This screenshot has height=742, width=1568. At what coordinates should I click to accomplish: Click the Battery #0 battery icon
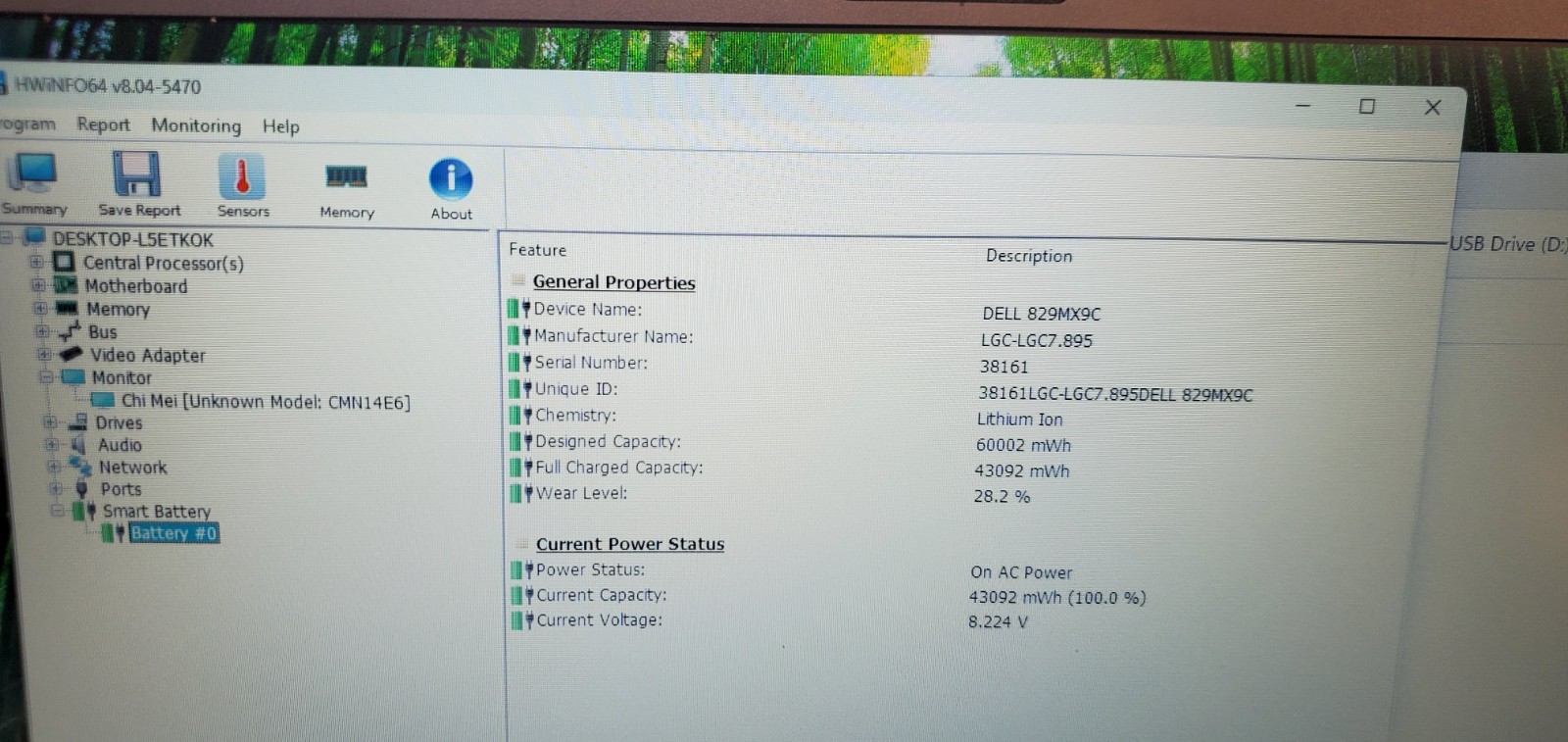point(114,533)
